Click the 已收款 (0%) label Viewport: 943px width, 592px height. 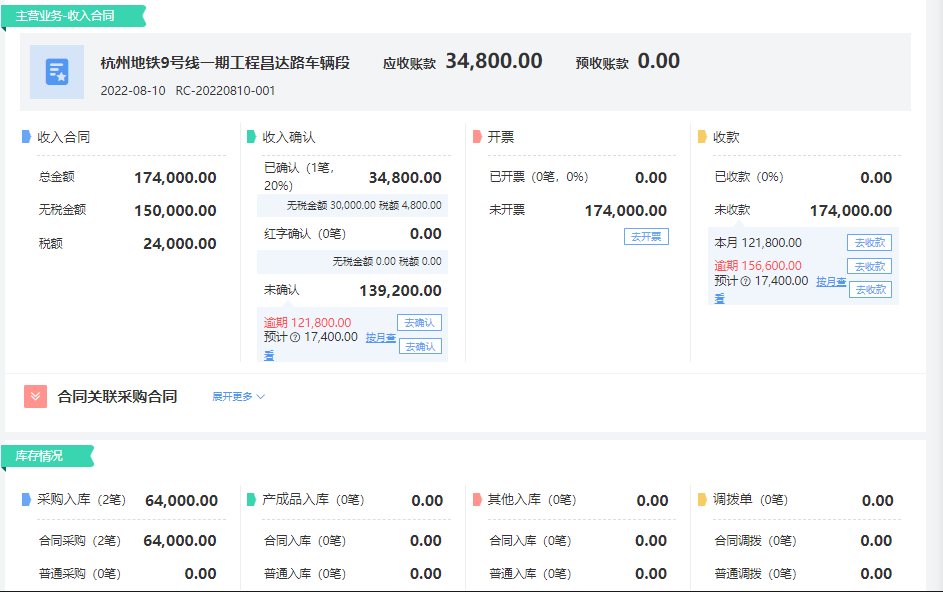click(748, 177)
